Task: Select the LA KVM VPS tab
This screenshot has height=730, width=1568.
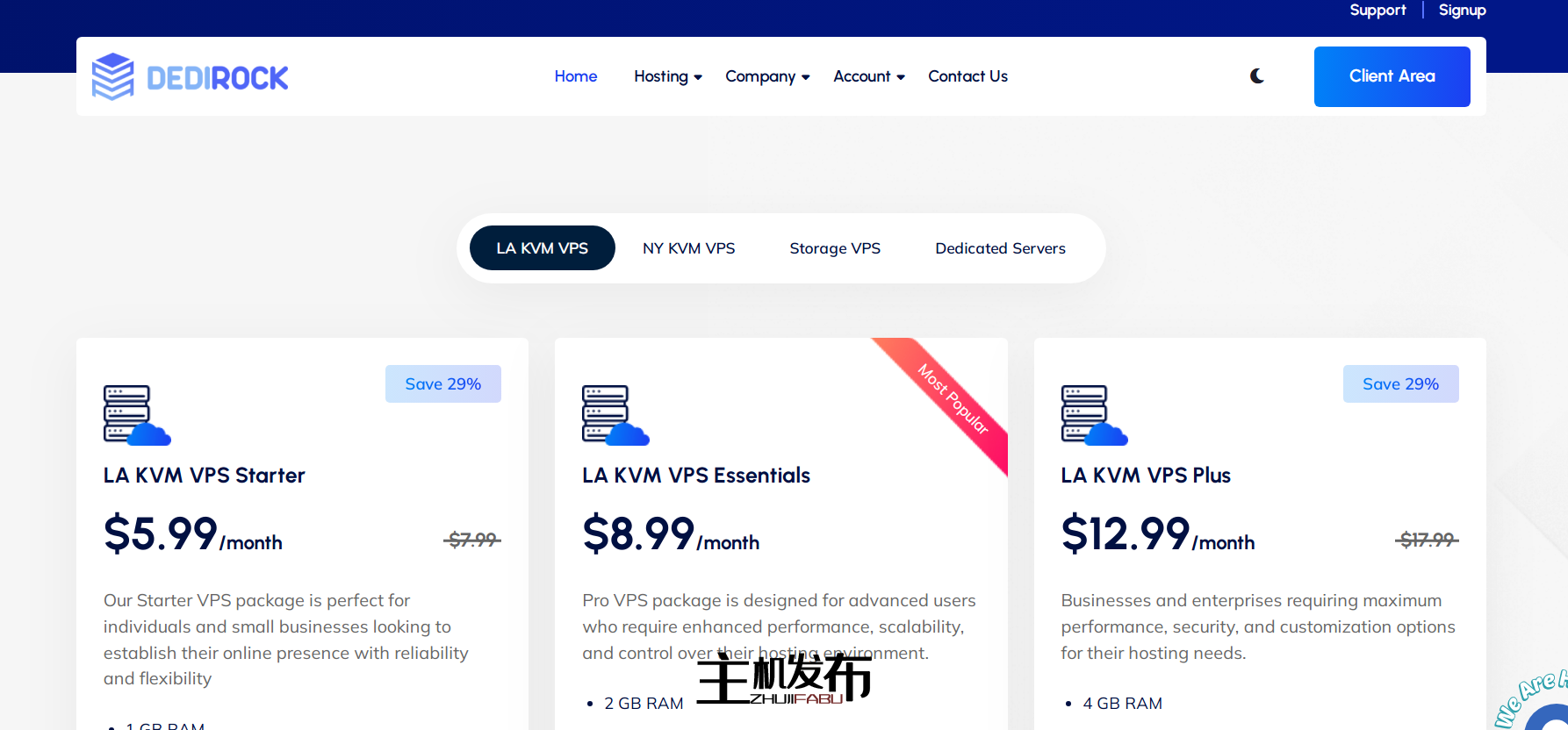Action: 543,248
